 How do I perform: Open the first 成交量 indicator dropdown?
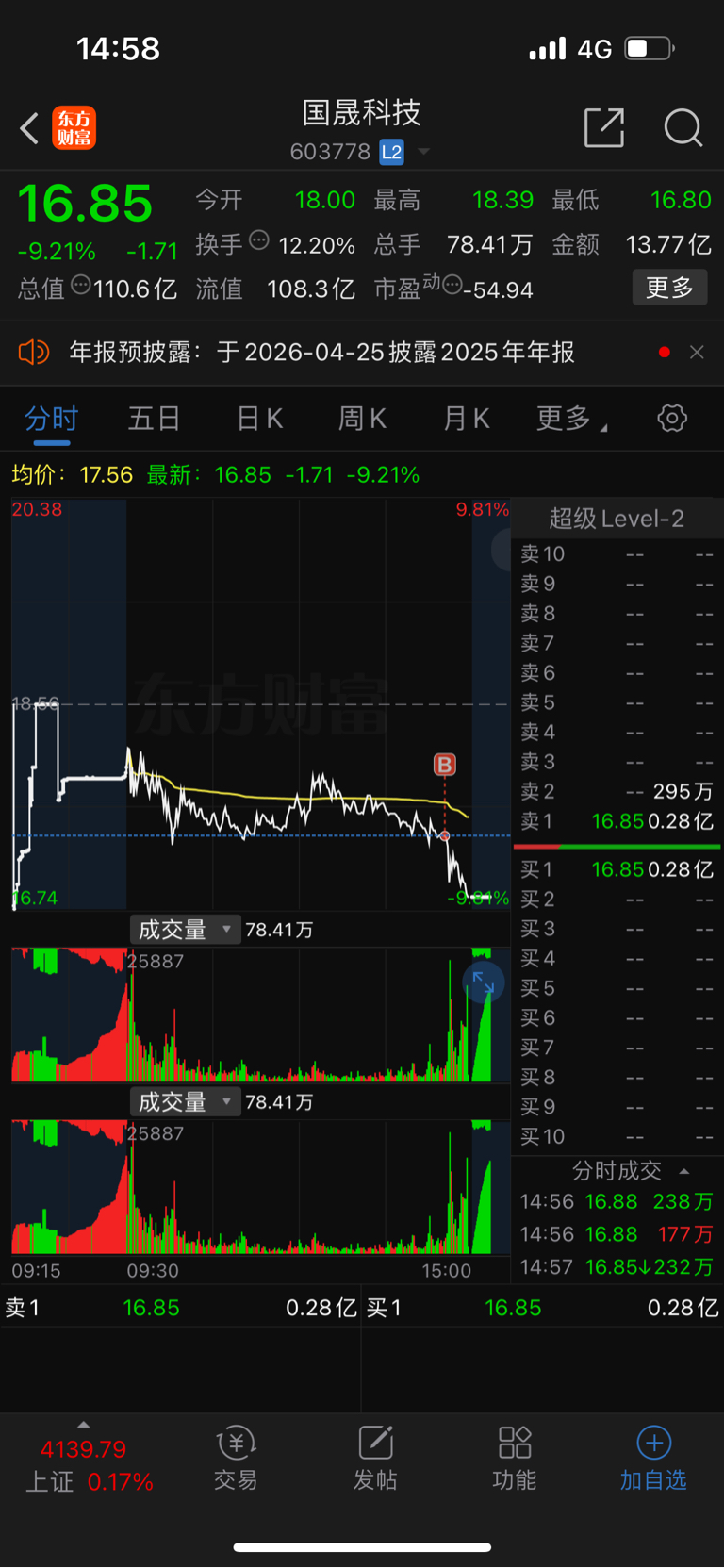[x=185, y=930]
